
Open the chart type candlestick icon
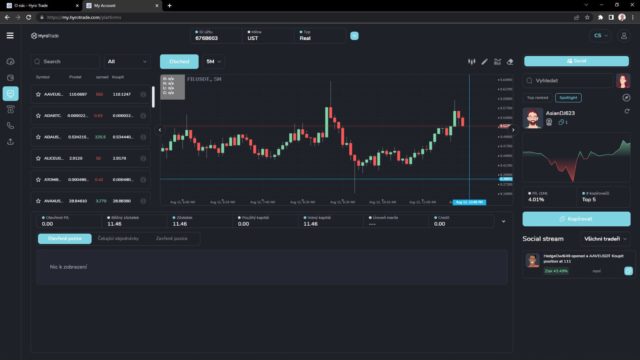(471, 62)
